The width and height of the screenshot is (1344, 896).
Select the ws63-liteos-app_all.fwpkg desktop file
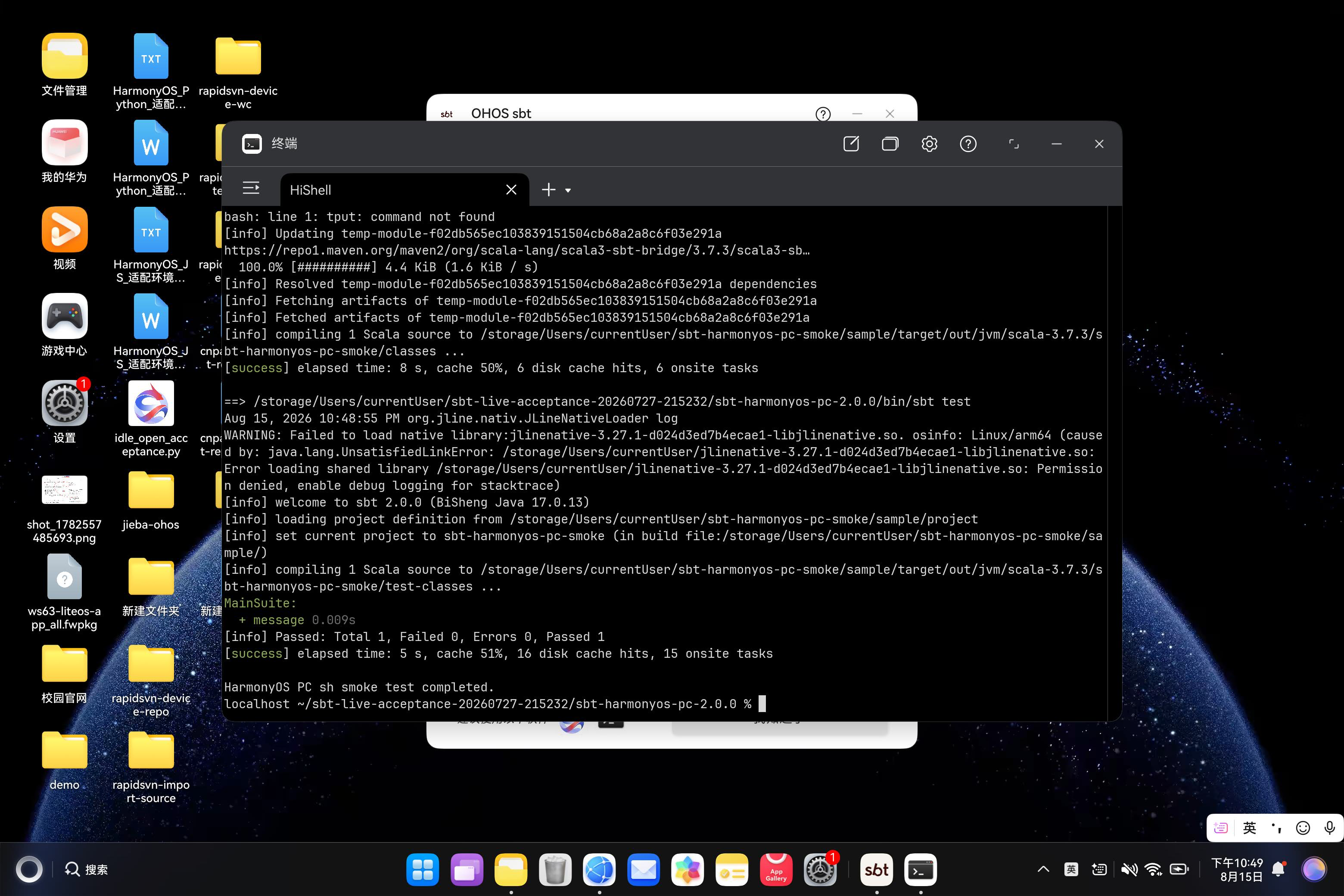click(65, 593)
